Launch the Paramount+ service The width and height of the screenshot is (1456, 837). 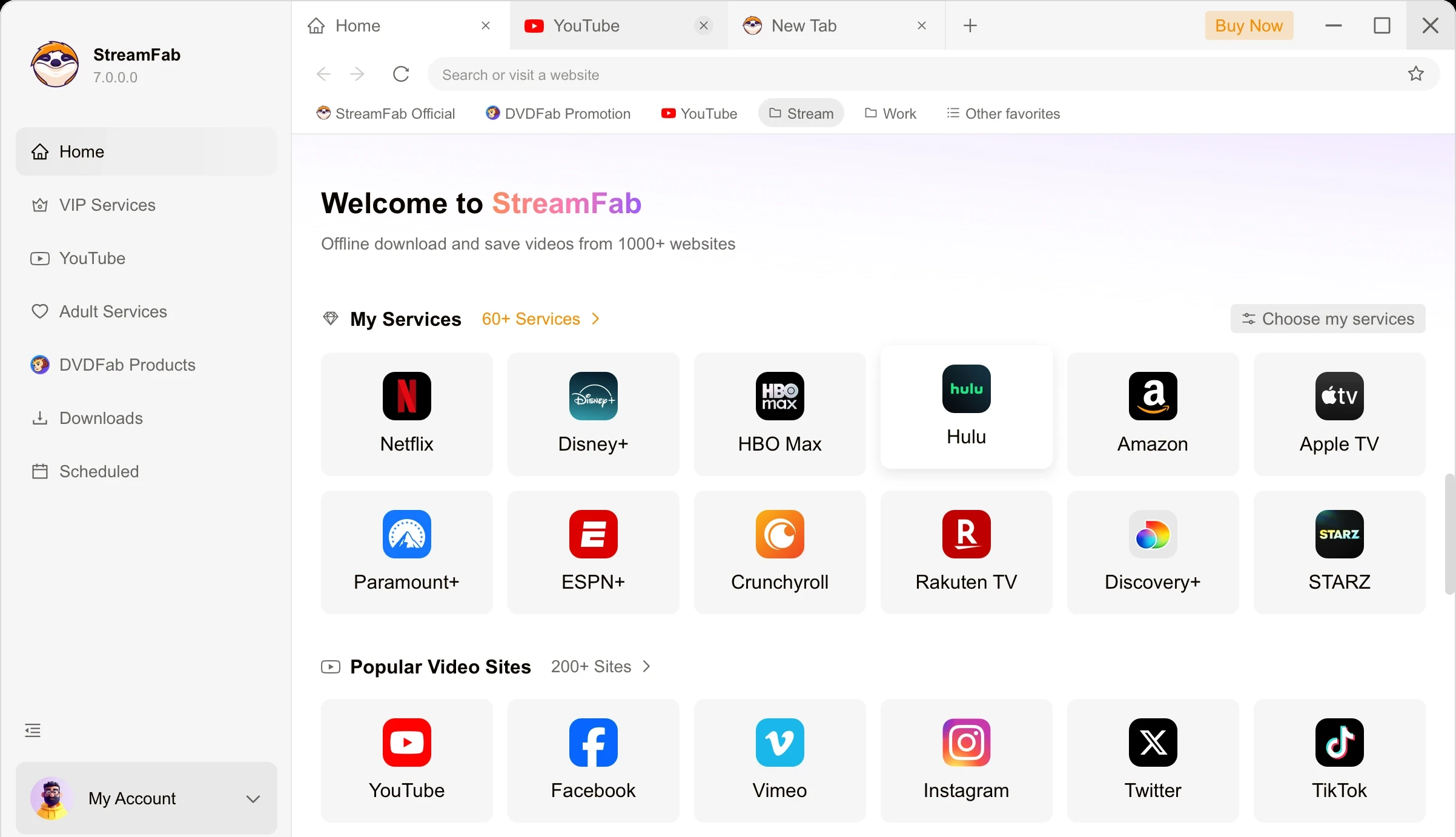407,552
